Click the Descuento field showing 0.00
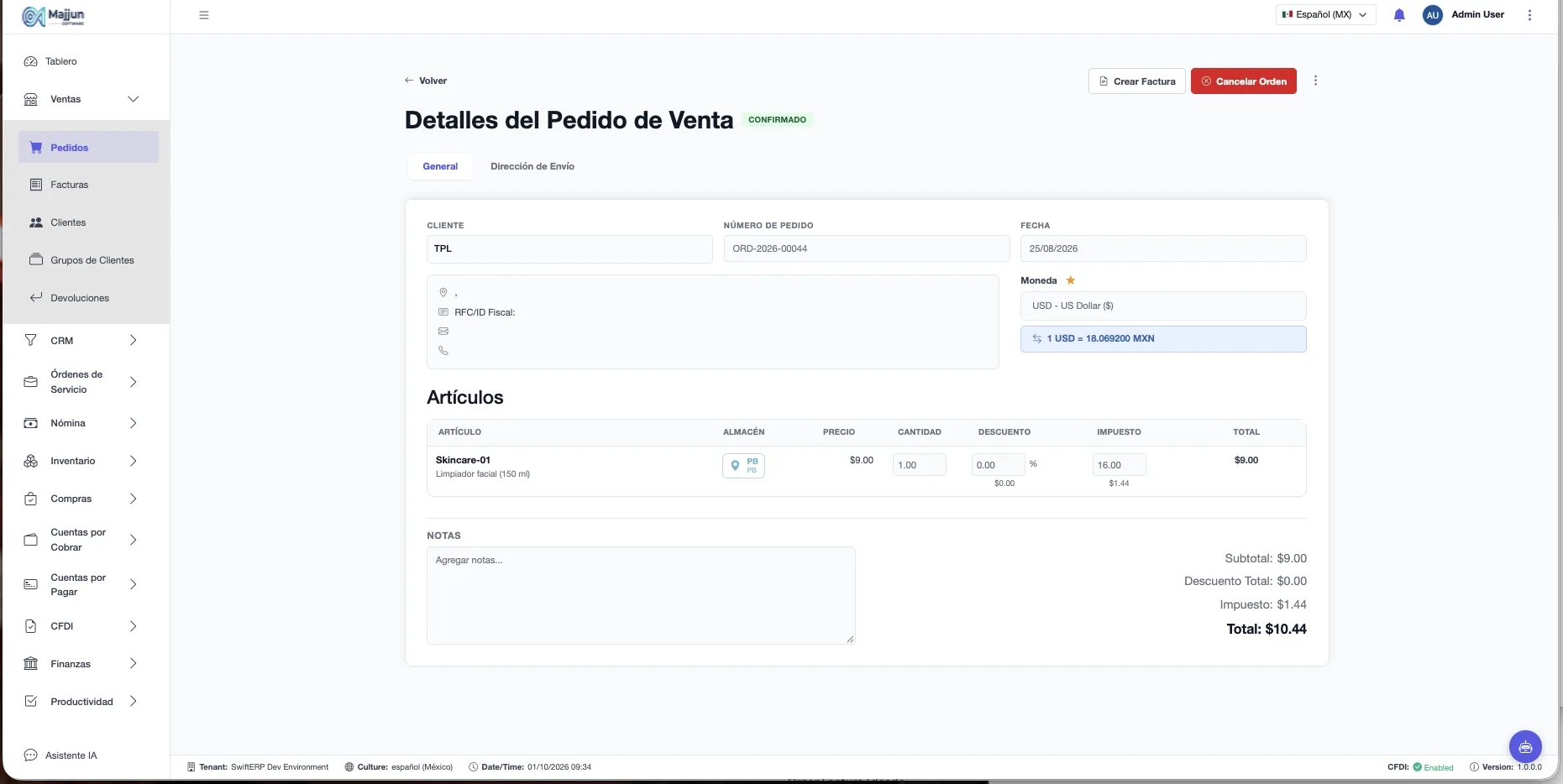1563x784 pixels. point(999,465)
